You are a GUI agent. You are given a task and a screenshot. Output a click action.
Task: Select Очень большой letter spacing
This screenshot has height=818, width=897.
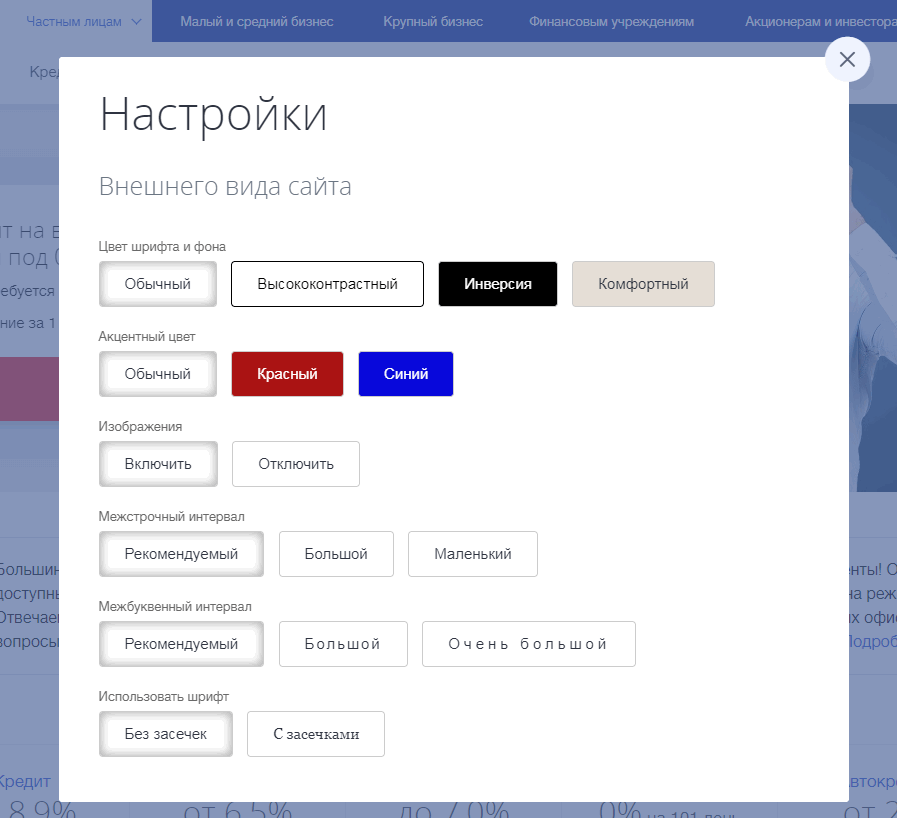pos(528,644)
